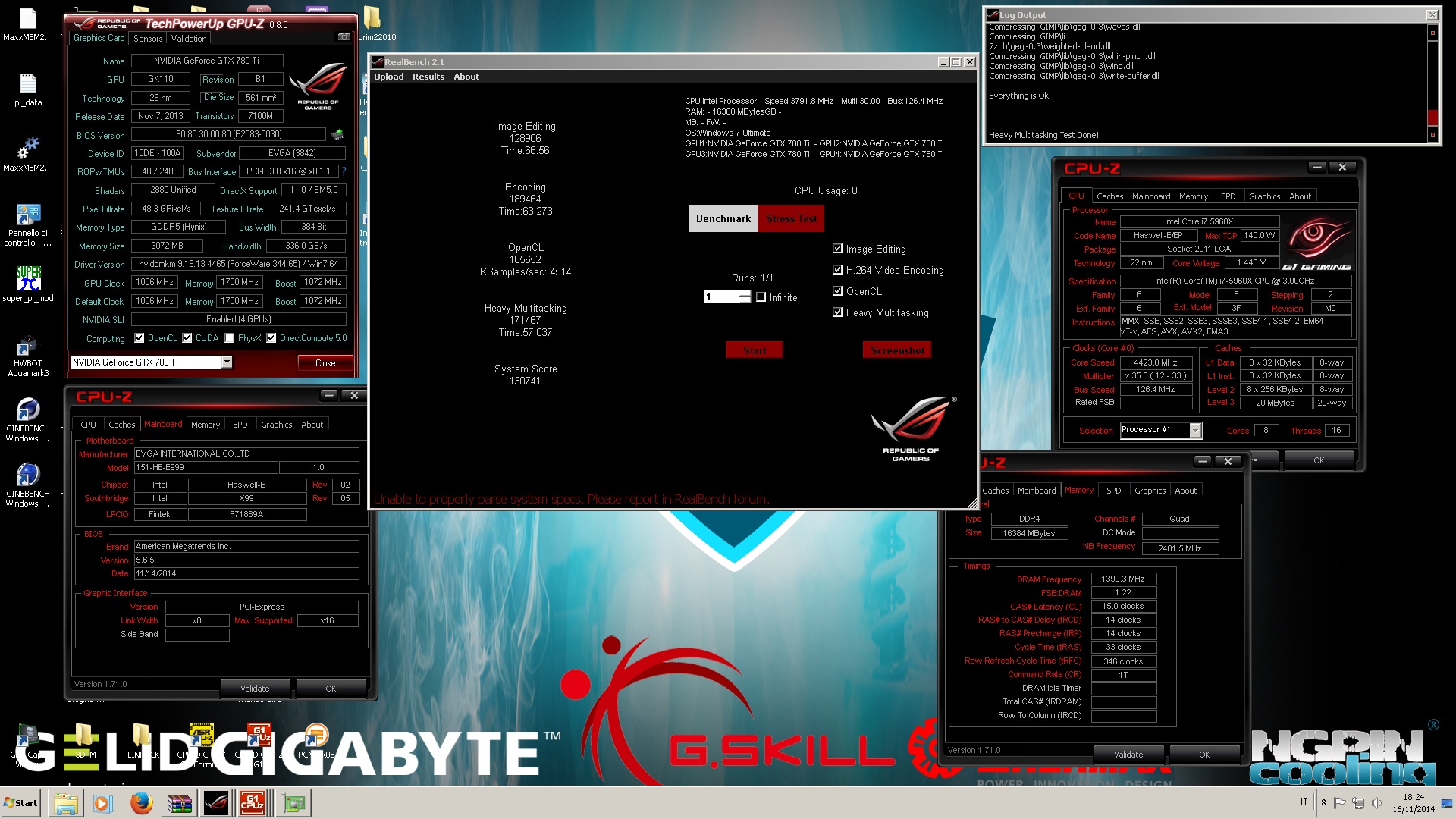
Task: Open HWBOT Aquamark3 desktop shortcut
Action: click(28, 356)
